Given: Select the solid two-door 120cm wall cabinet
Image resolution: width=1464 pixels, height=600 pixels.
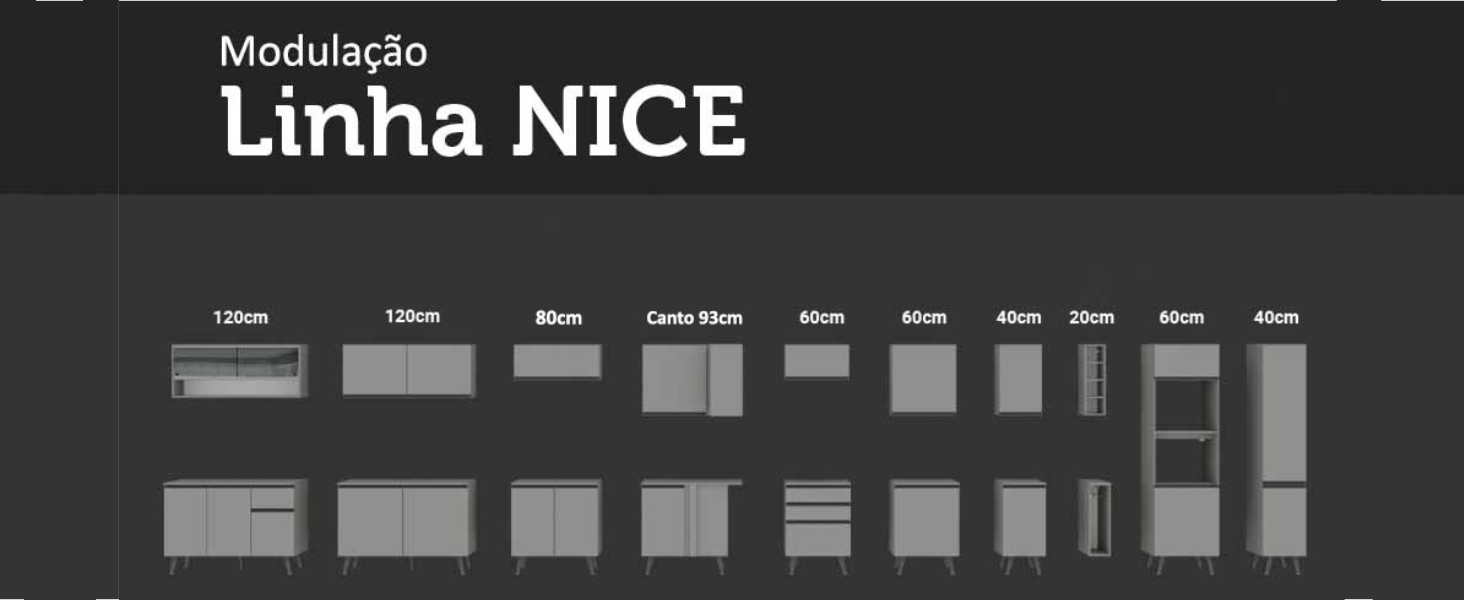Looking at the screenshot, I should (x=408, y=370).
